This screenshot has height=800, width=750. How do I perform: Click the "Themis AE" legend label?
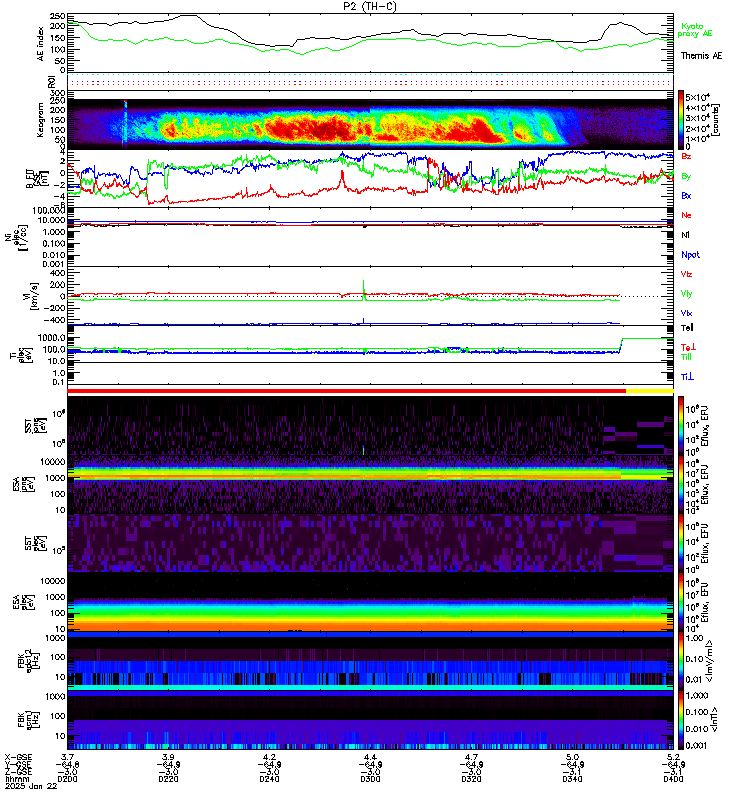[702, 56]
